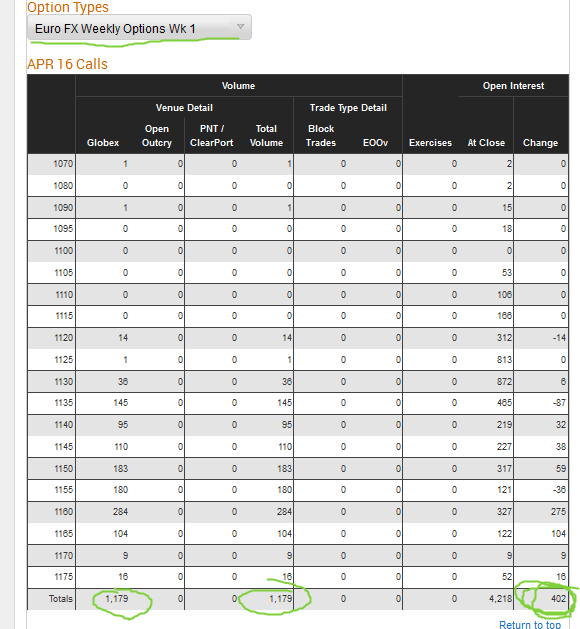Click the Totals row label
This screenshot has height=629, width=580.
click(61, 599)
